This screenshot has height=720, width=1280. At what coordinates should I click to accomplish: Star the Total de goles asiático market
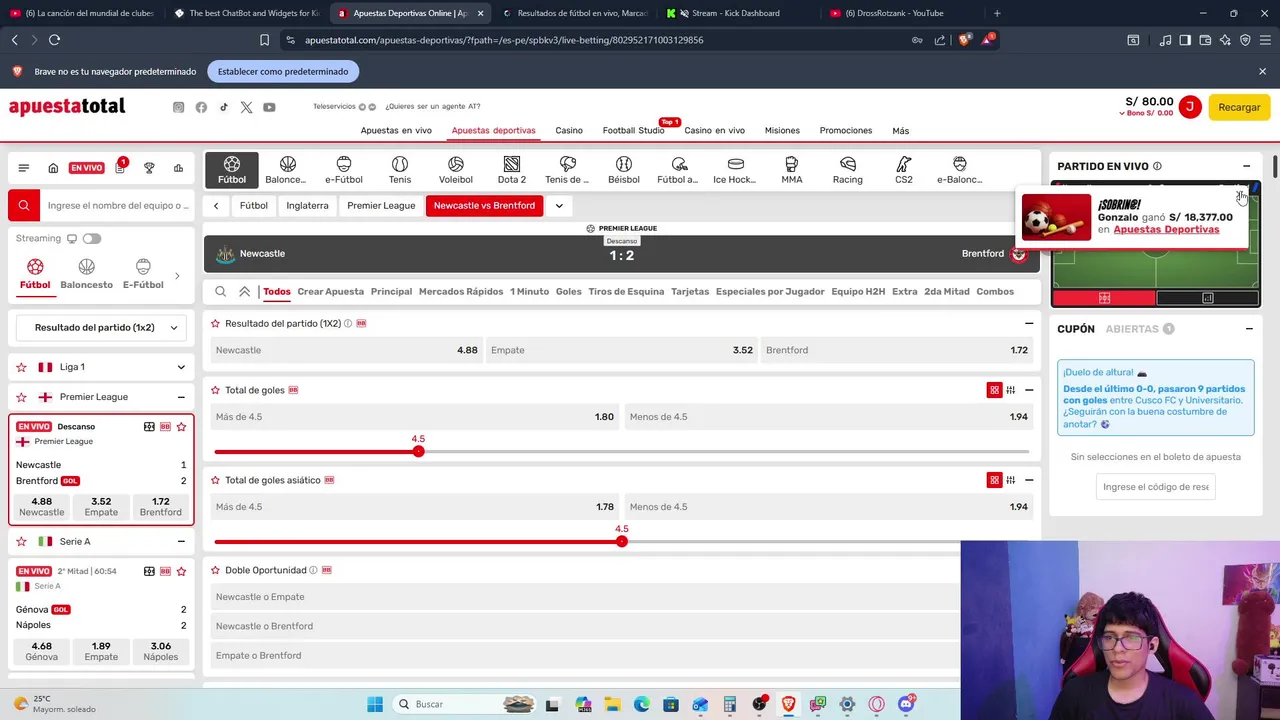tap(215, 480)
